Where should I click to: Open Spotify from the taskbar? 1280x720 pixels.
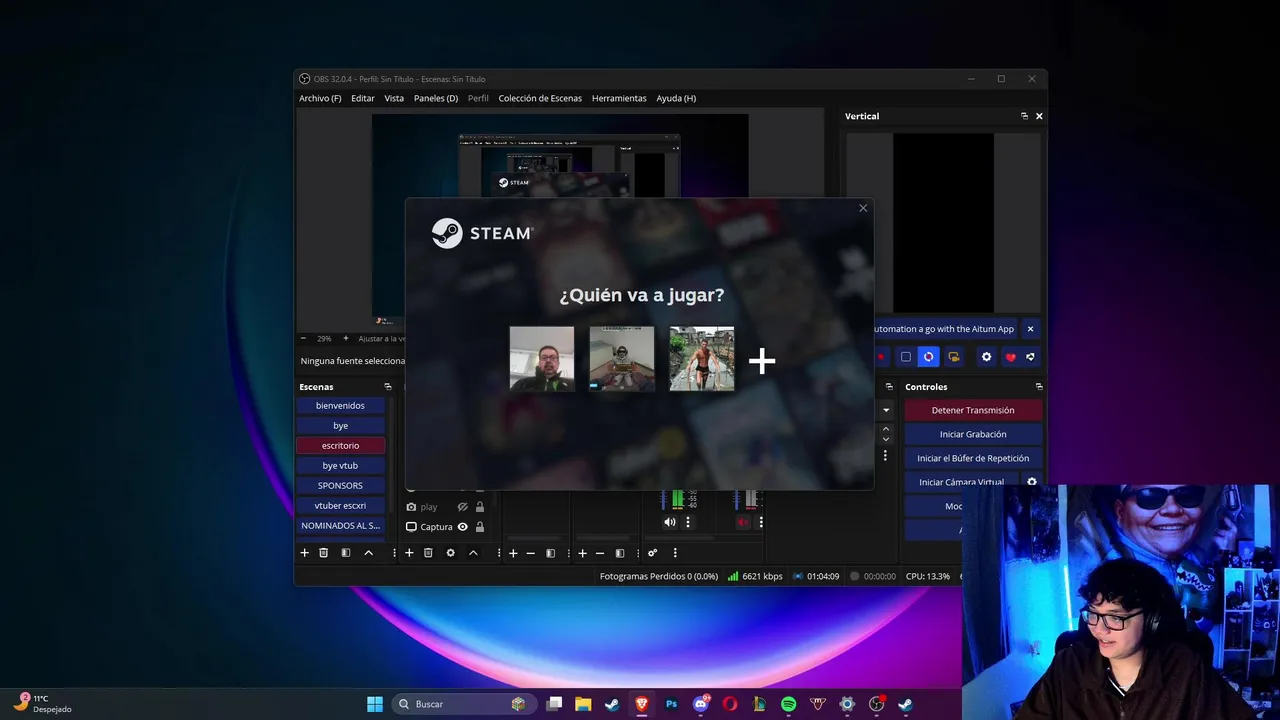click(x=788, y=704)
